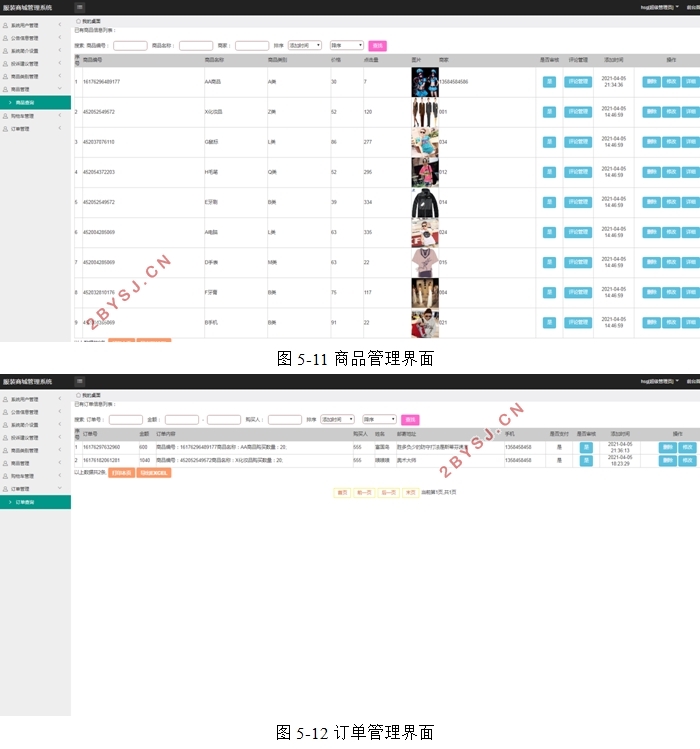
Task: Click user icon beside 投诉建议管理 in product screen
Action: pos(5,64)
